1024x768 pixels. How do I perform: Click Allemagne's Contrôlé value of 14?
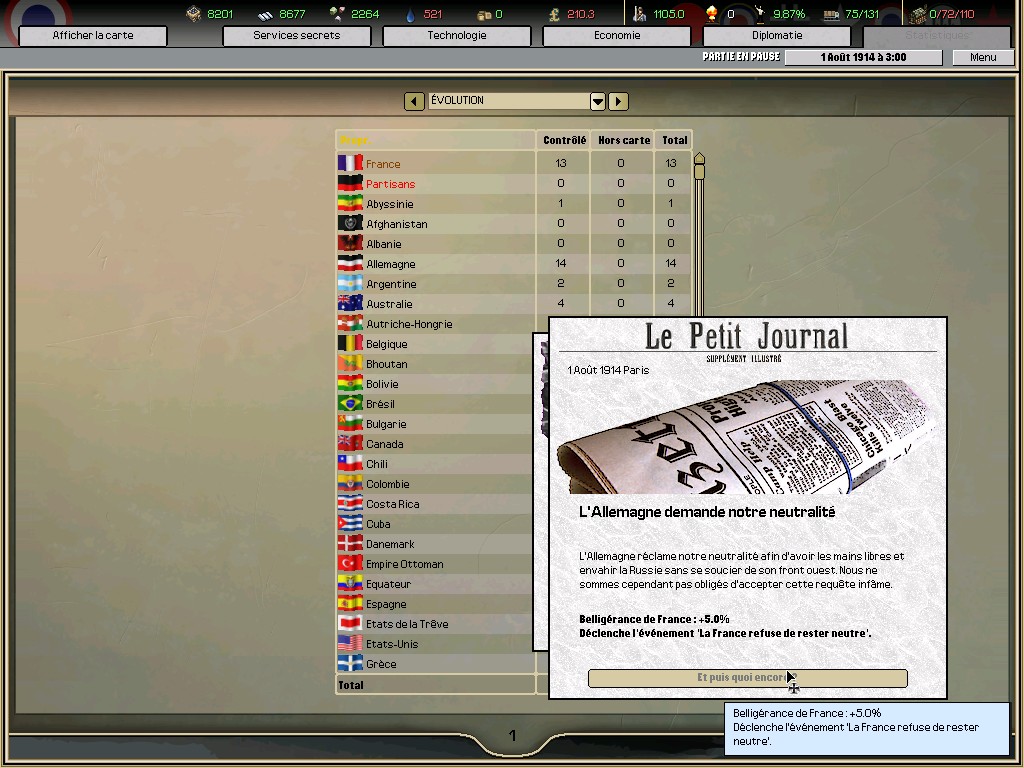(560, 263)
